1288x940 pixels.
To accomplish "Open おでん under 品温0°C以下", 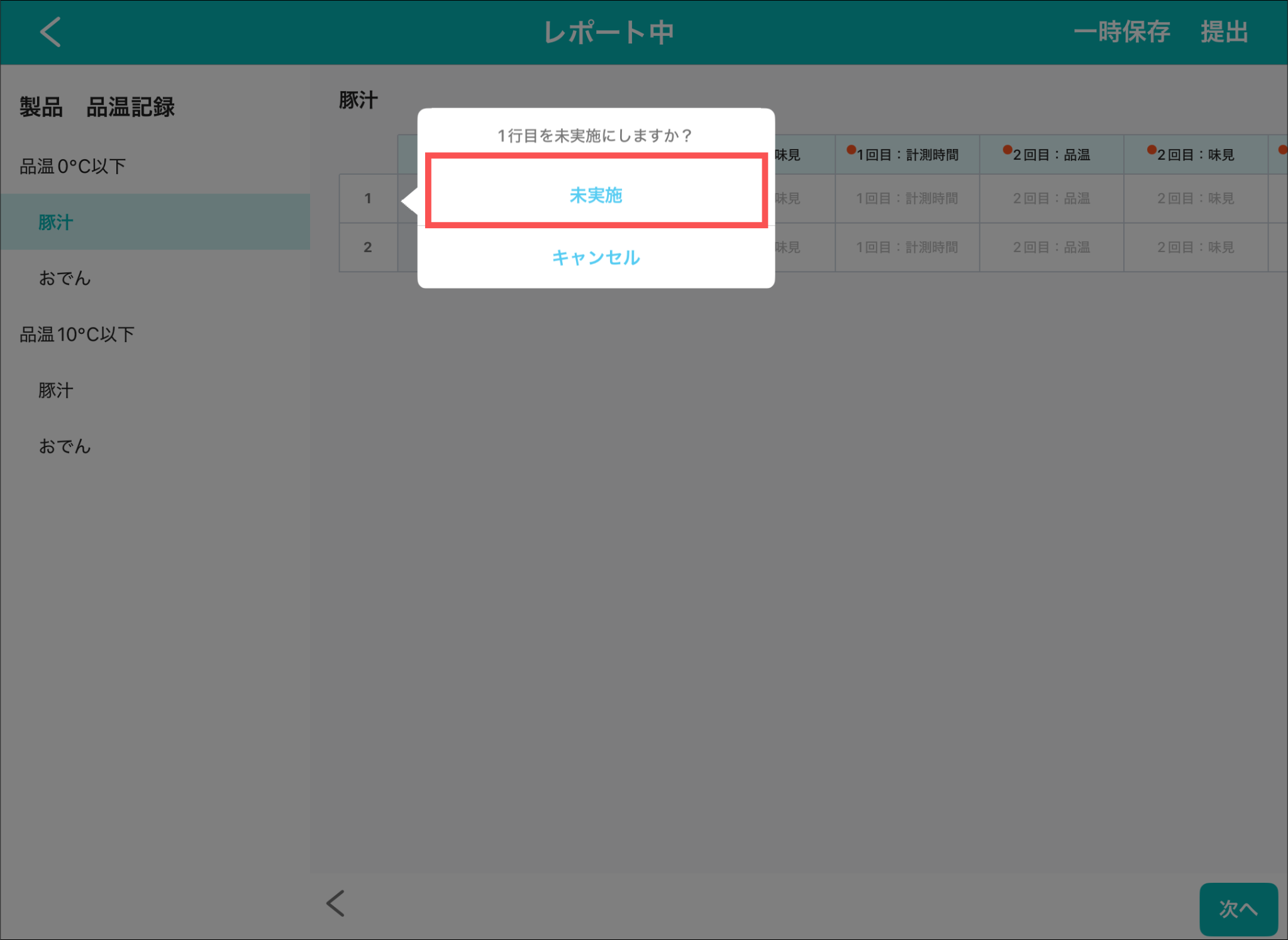I will [x=65, y=278].
